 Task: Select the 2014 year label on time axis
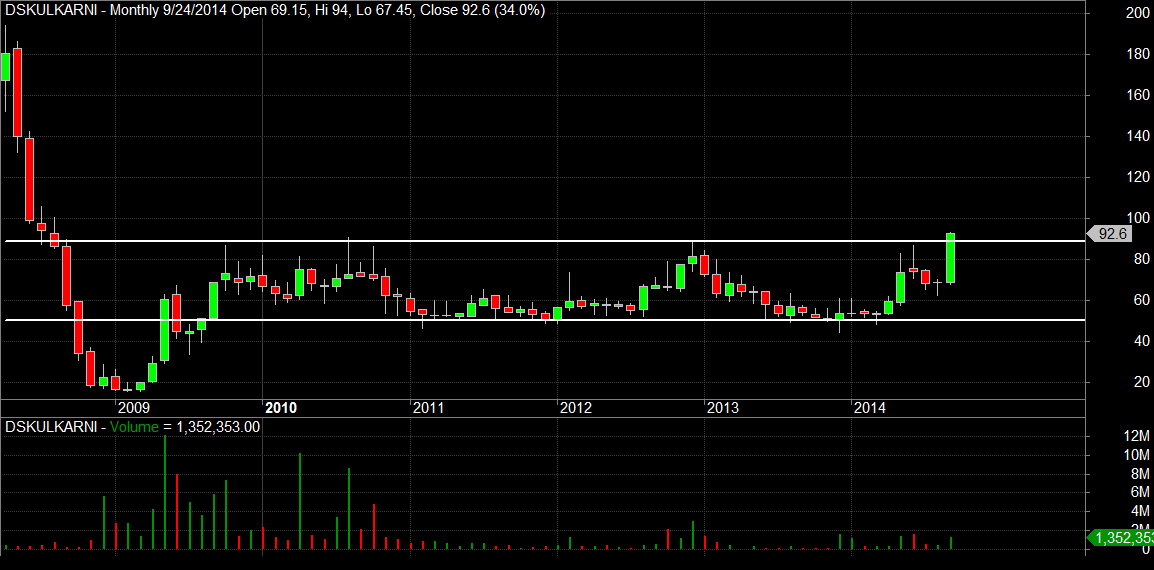[870, 408]
